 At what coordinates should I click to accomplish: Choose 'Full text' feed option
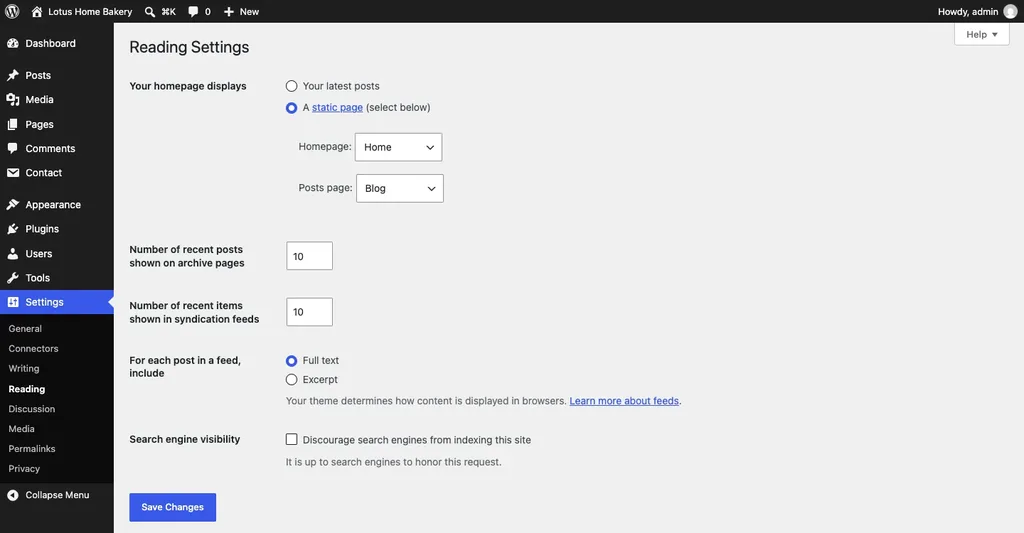tap(291, 361)
